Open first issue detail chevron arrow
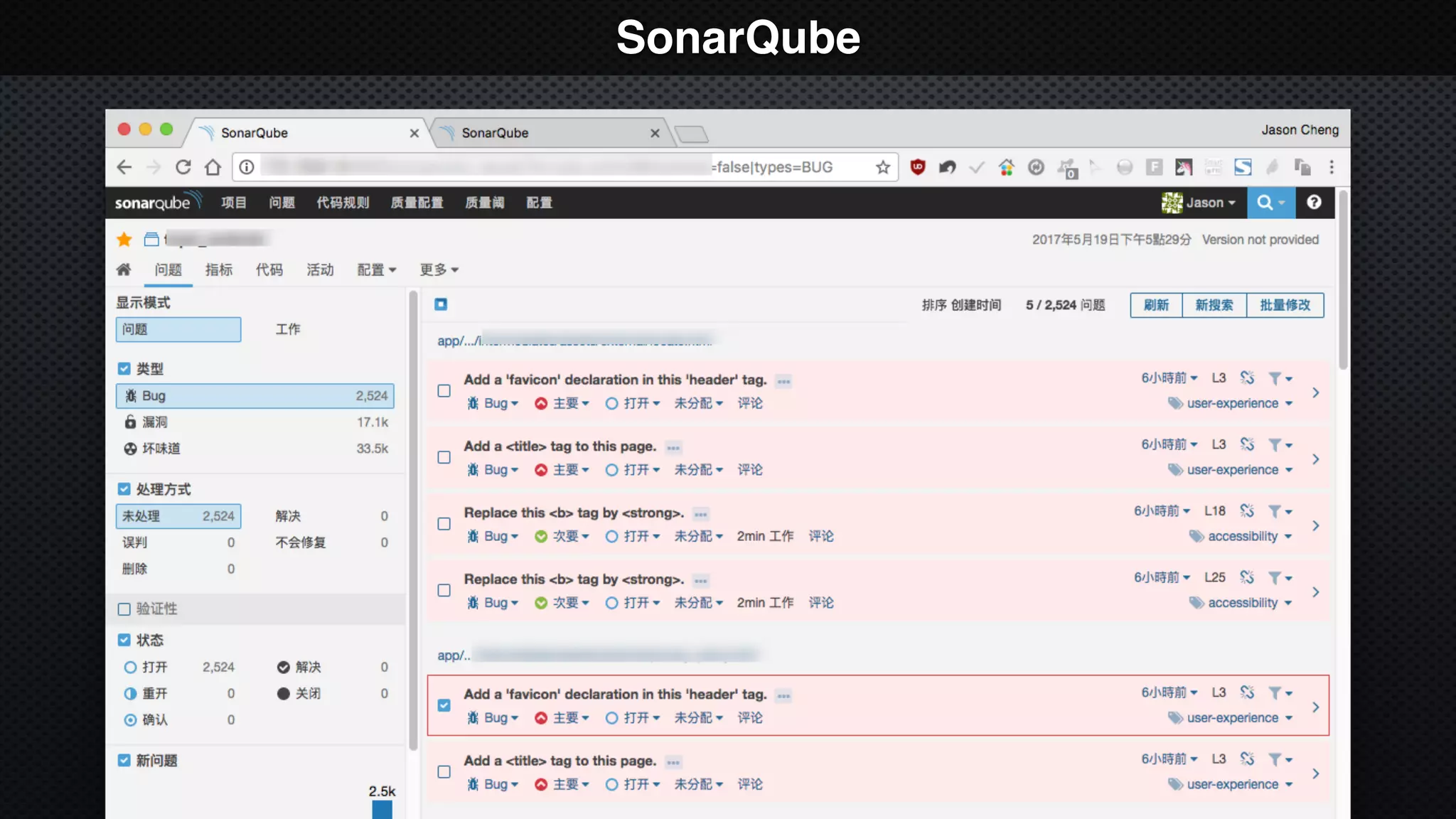Screen dimensions: 1456x819 click(x=1316, y=392)
